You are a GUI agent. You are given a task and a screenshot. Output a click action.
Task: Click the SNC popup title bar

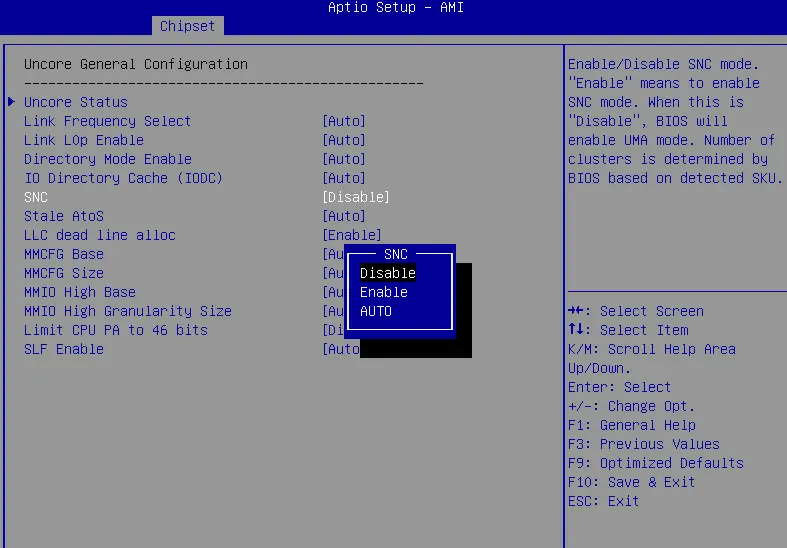coord(396,254)
